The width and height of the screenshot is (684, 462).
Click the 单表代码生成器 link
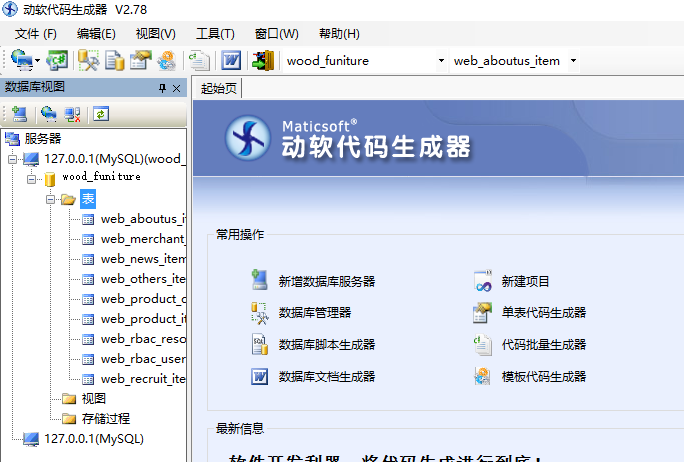pos(544,312)
